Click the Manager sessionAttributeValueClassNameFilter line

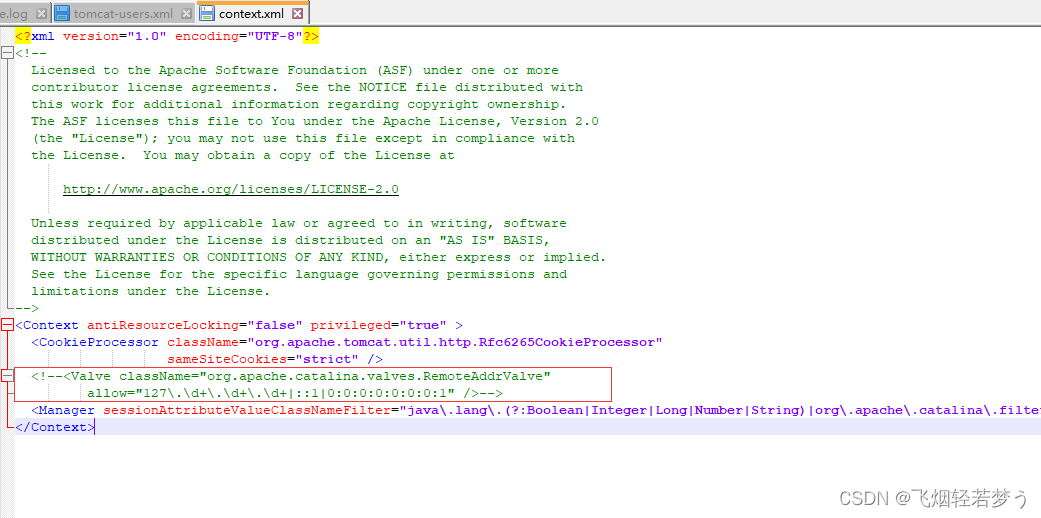536,410
